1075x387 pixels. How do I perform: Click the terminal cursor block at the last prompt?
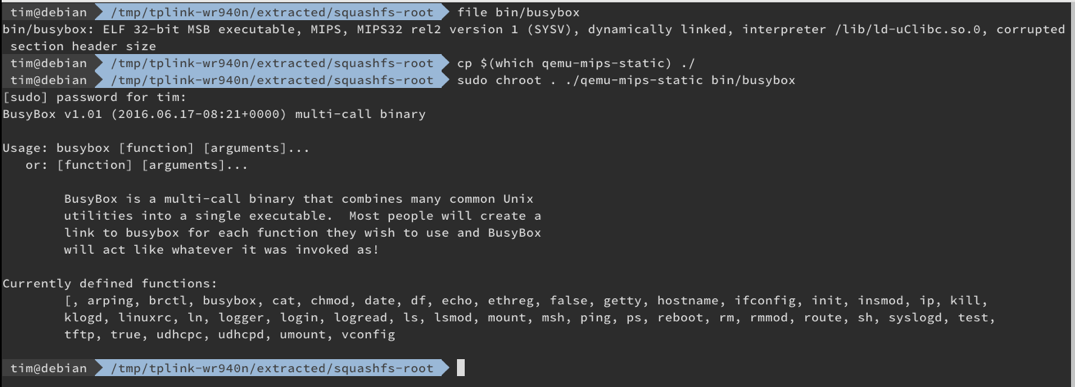(461, 368)
